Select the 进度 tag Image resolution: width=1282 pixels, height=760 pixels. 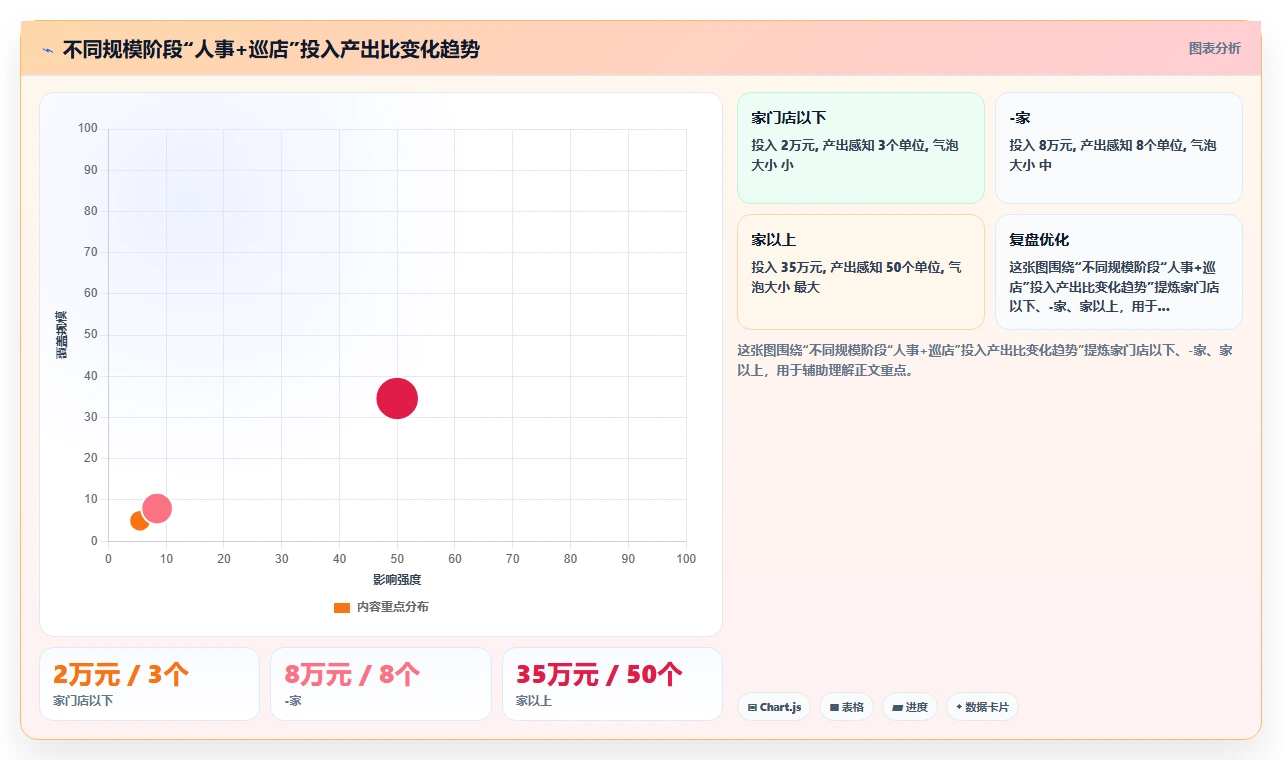[910, 707]
